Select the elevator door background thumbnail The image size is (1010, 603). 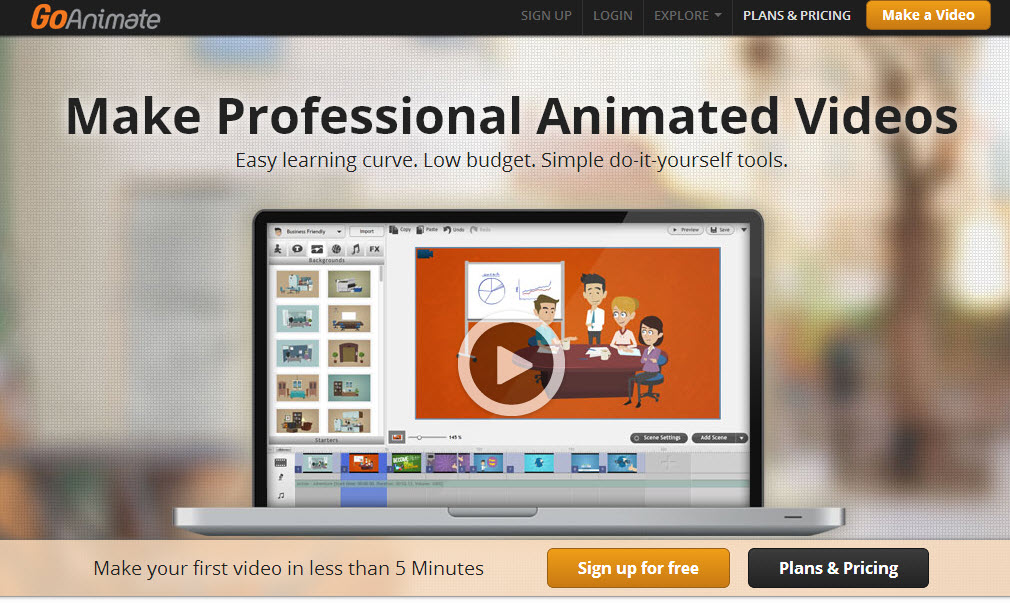(349, 353)
